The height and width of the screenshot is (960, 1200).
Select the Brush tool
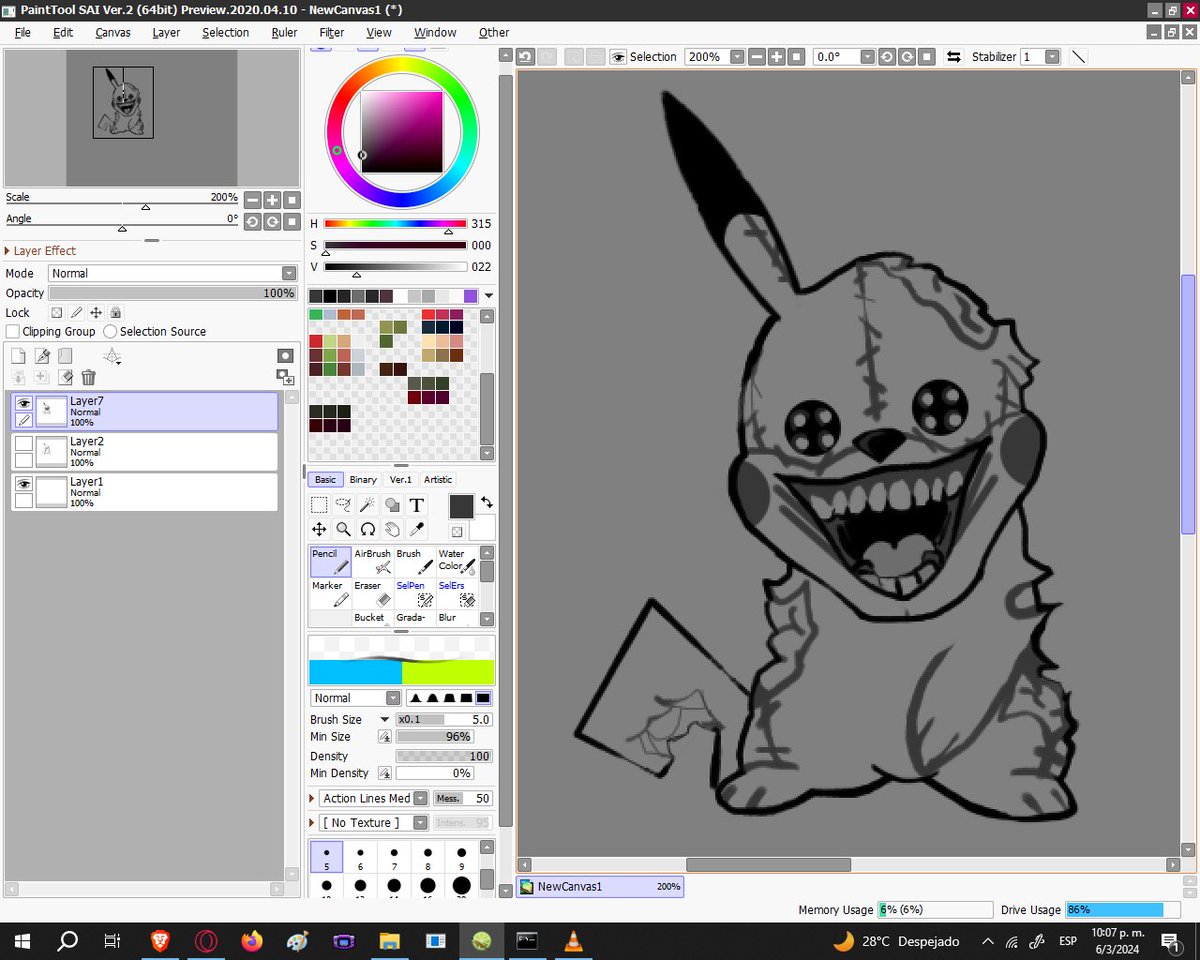[x=414, y=562]
